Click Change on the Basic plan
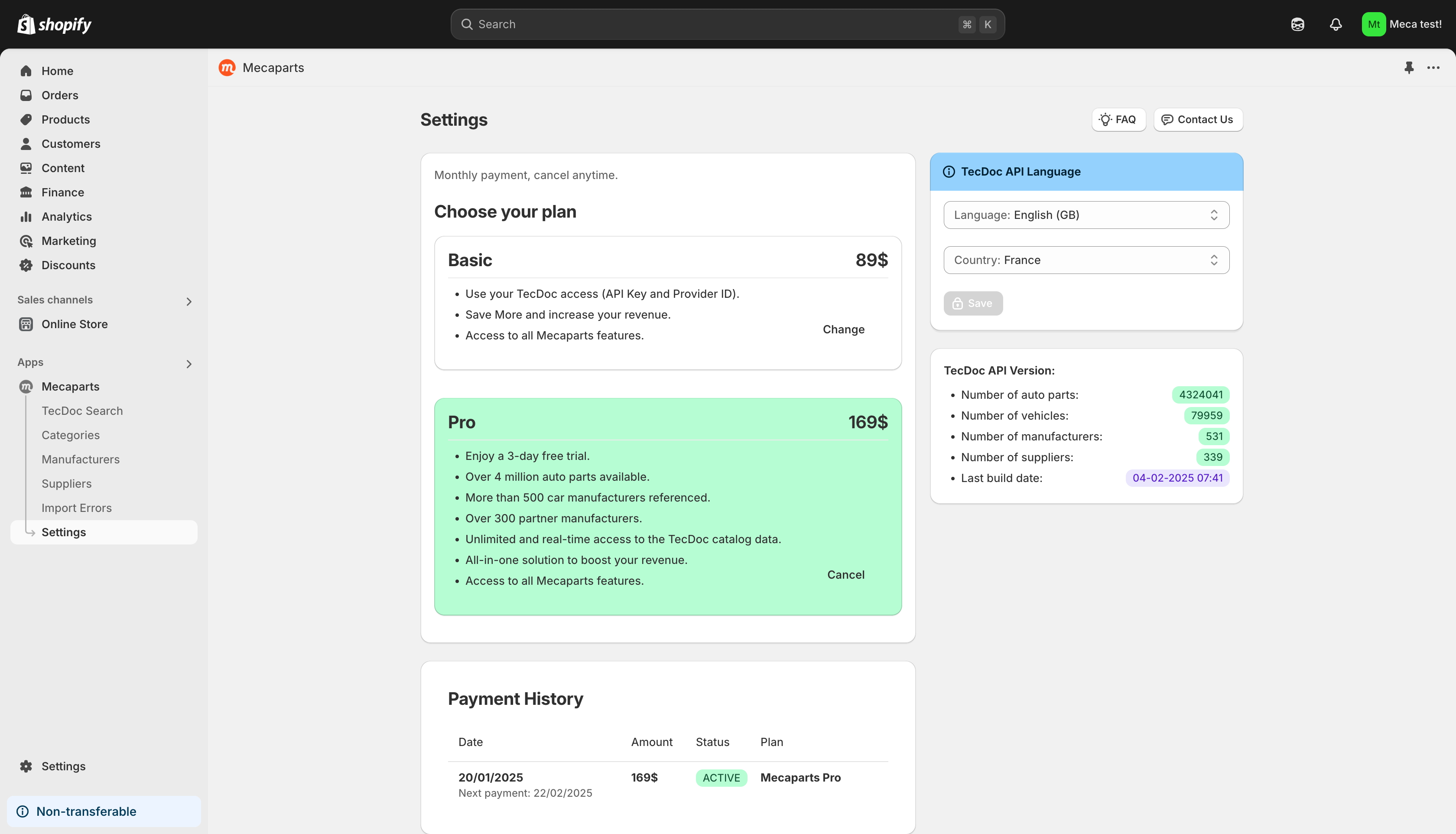The image size is (1456, 834). (843, 329)
